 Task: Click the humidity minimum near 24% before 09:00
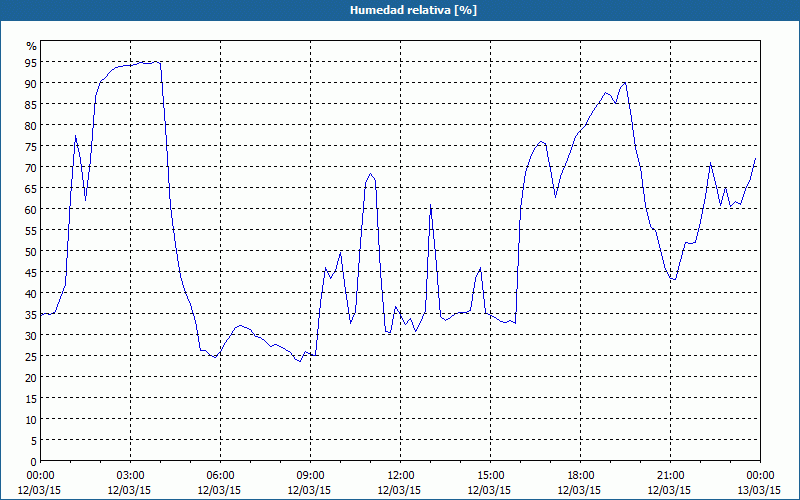299,361
